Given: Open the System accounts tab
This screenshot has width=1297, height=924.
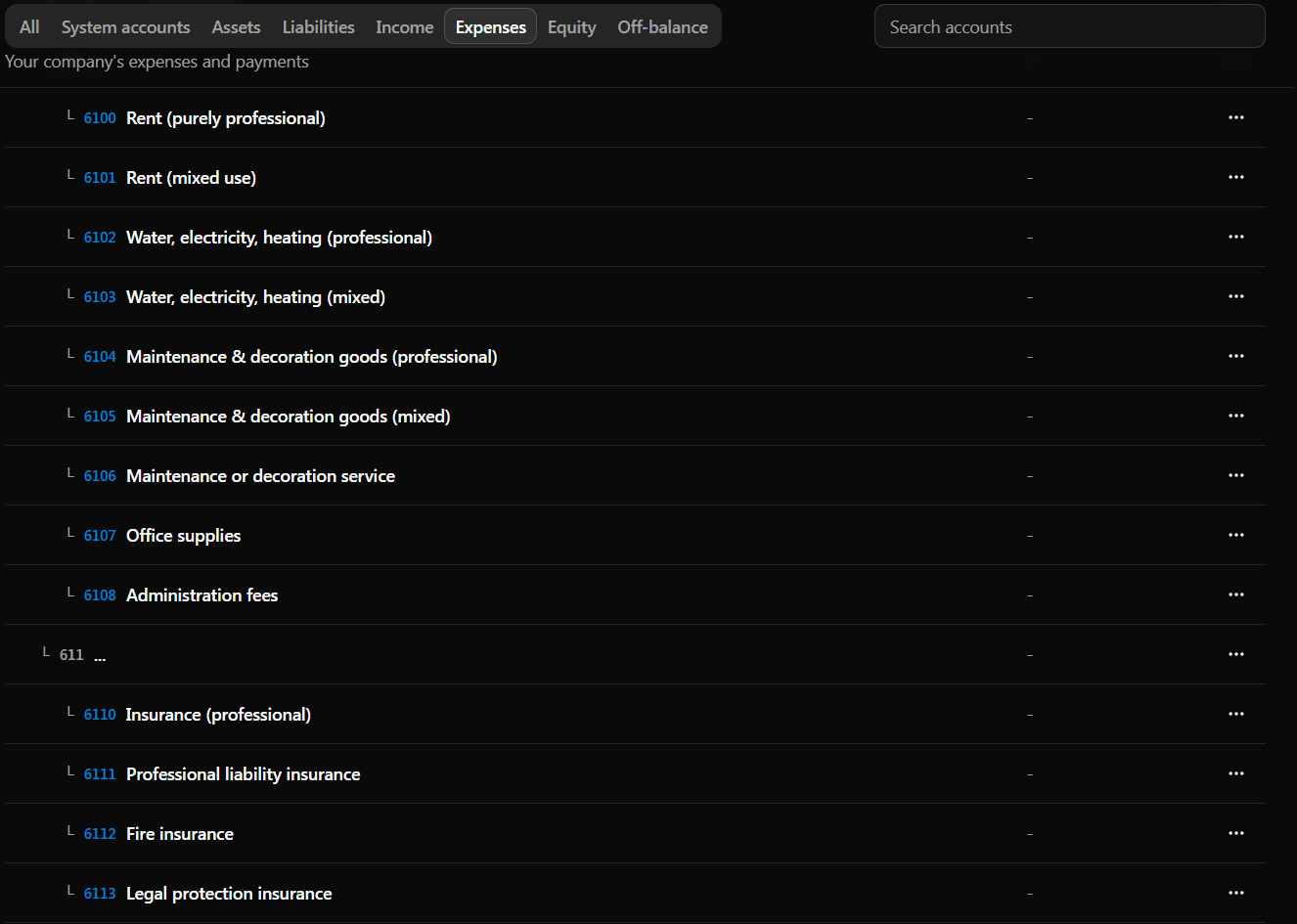Looking at the screenshot, I should pos(125,27).
